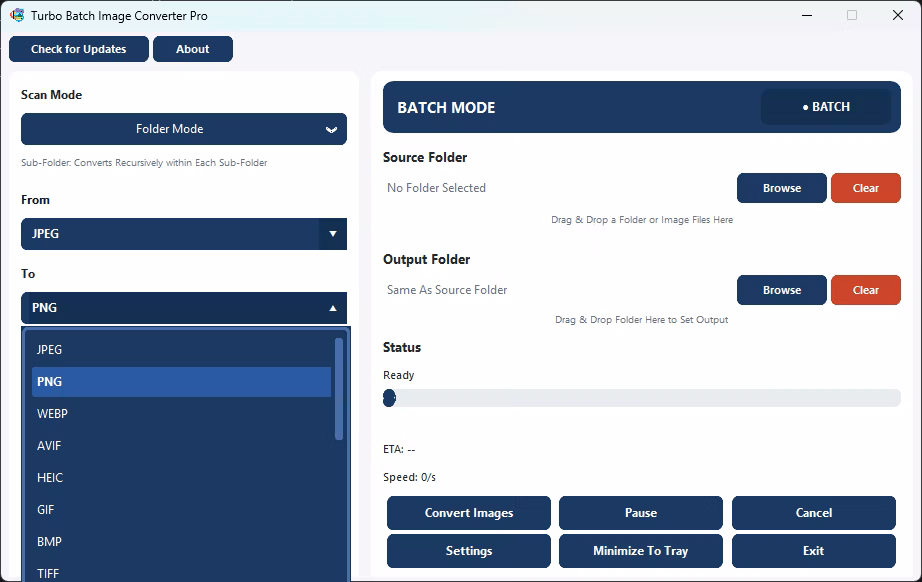Select PNG in the To format list
This screenshot has width=922, height=582.
(x=181, y=382)
